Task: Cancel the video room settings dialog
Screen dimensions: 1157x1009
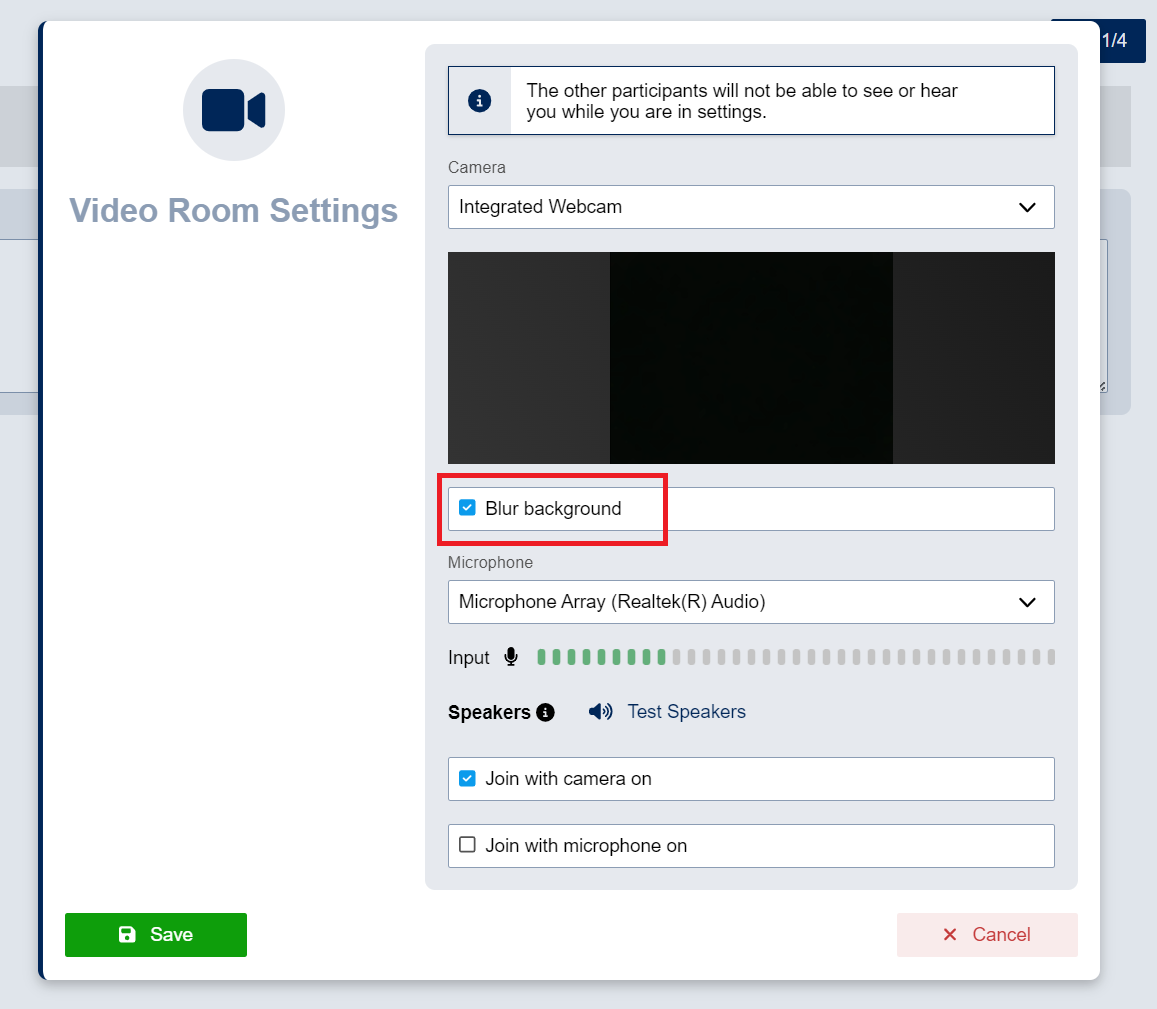Action: tap(987, 934)
